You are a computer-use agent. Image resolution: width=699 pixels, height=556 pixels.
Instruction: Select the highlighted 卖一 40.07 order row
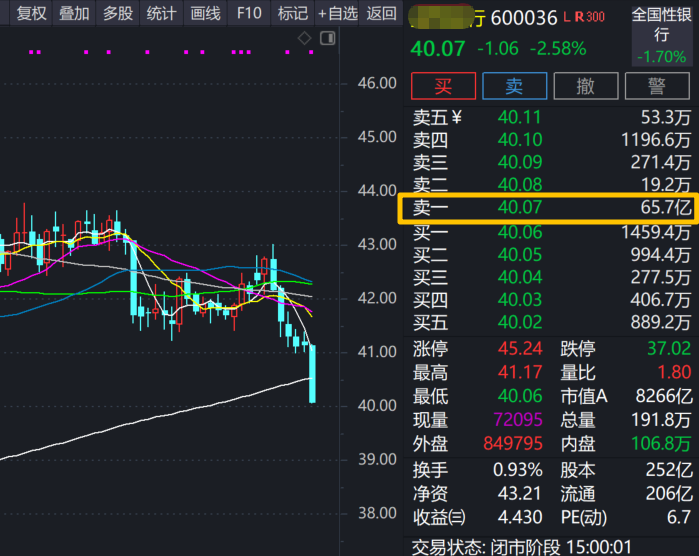tap(548, 208)
